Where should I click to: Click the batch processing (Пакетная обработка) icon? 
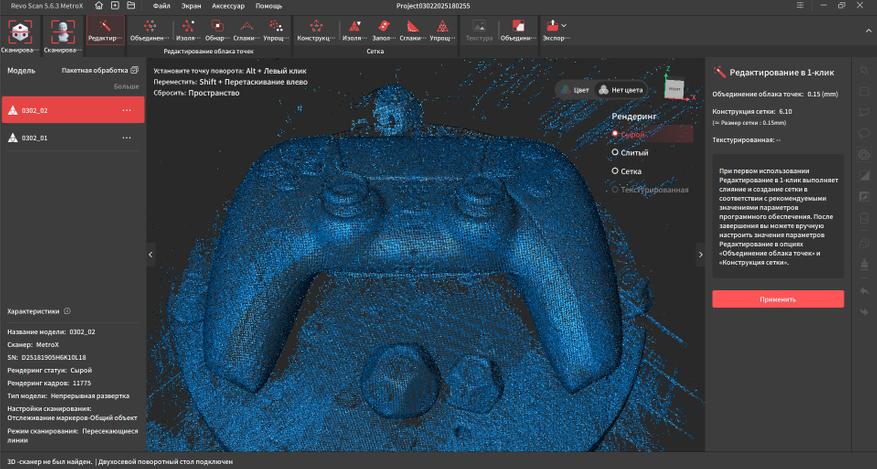tap(134, 71)
